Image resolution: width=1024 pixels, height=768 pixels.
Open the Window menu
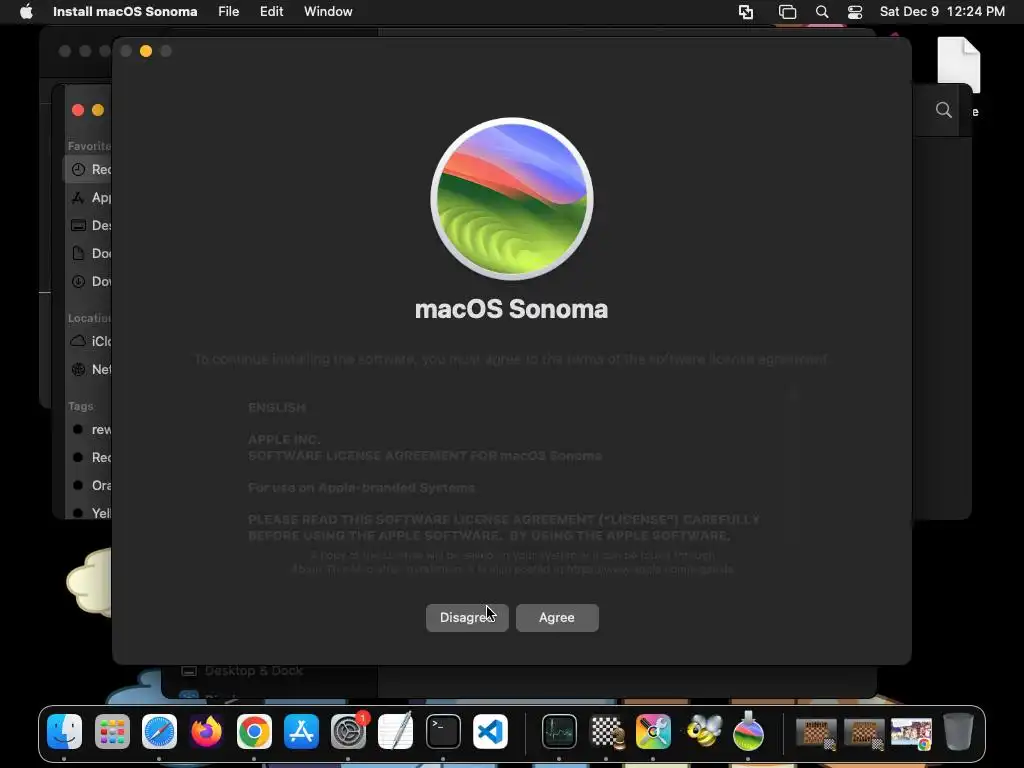point(328,12)
